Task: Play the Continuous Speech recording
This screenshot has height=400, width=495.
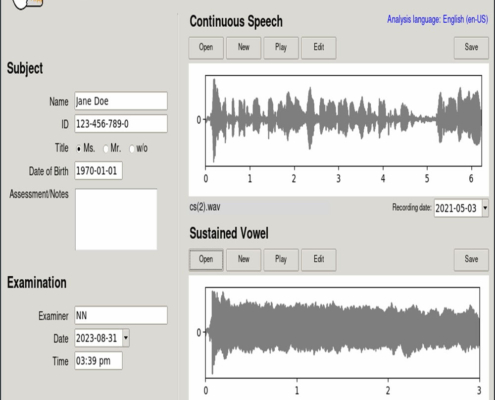Action: click(x=281, y=48)
